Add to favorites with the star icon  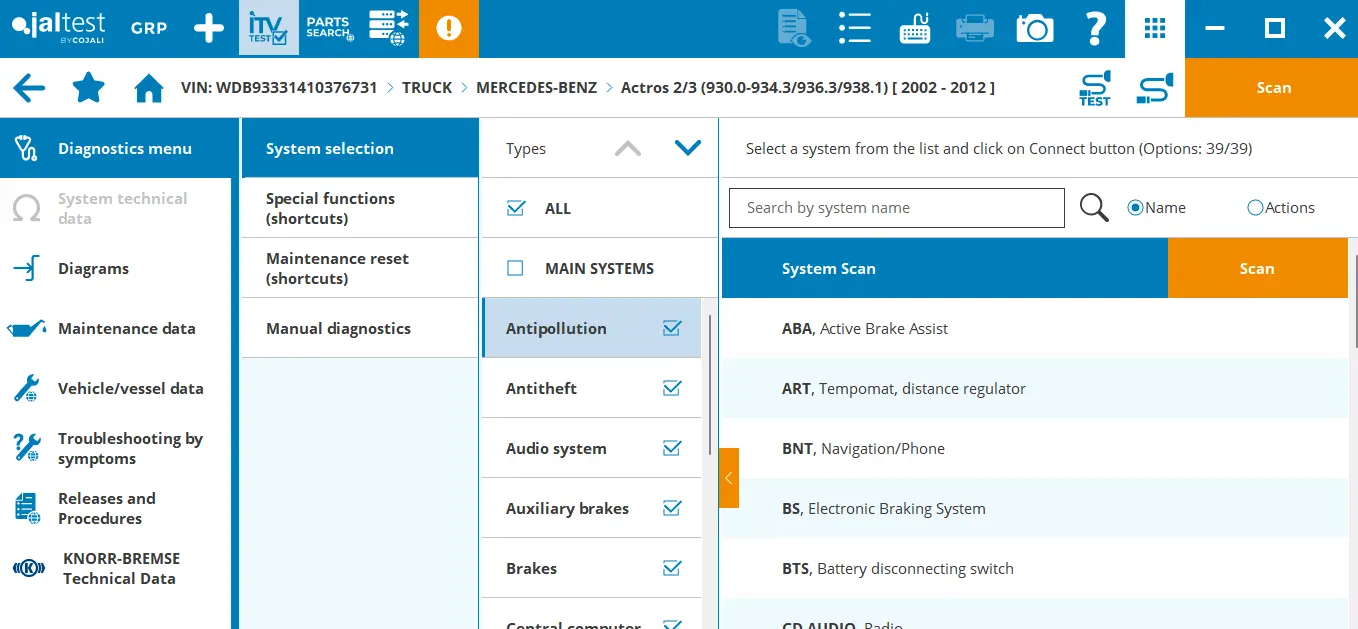(x=89, y=88)
